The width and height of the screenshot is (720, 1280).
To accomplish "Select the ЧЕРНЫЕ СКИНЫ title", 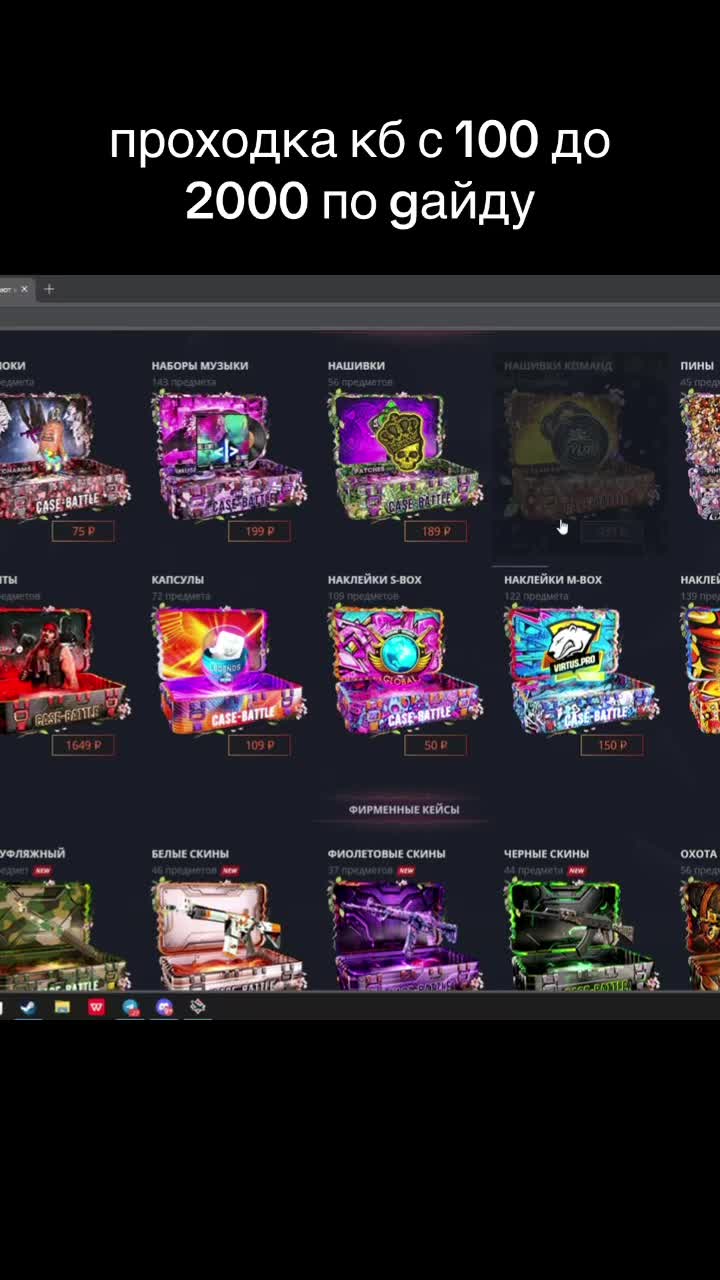I will point(546,854).
